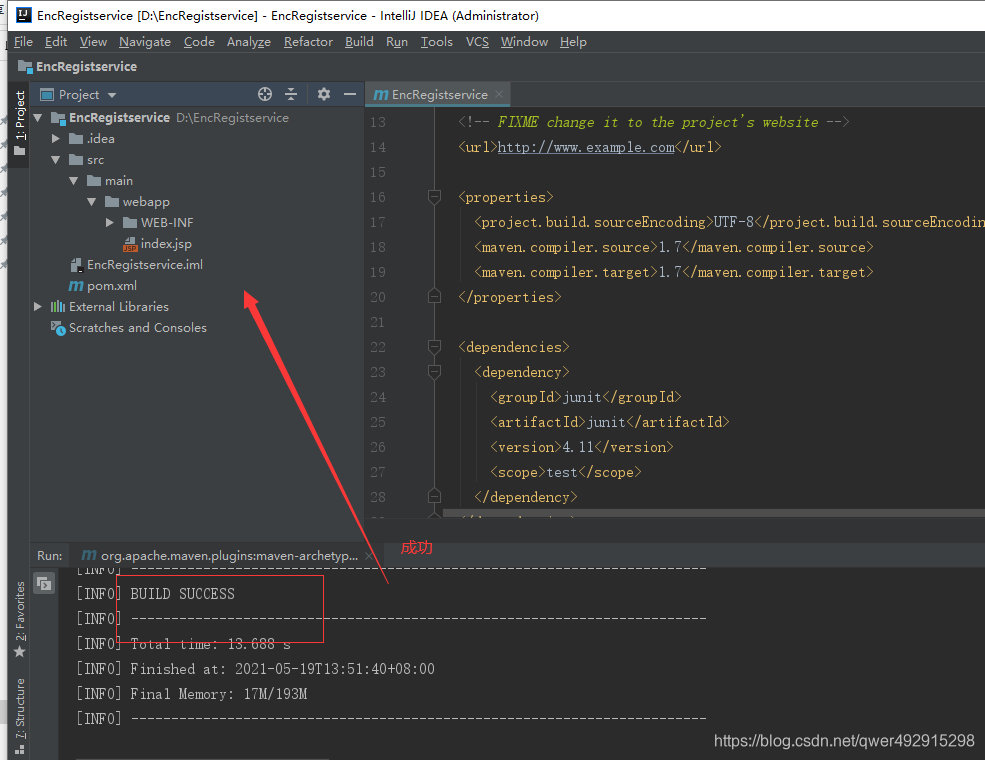
Task: Fold the dependencies block at line 22
Action: (x=434, y=346)
